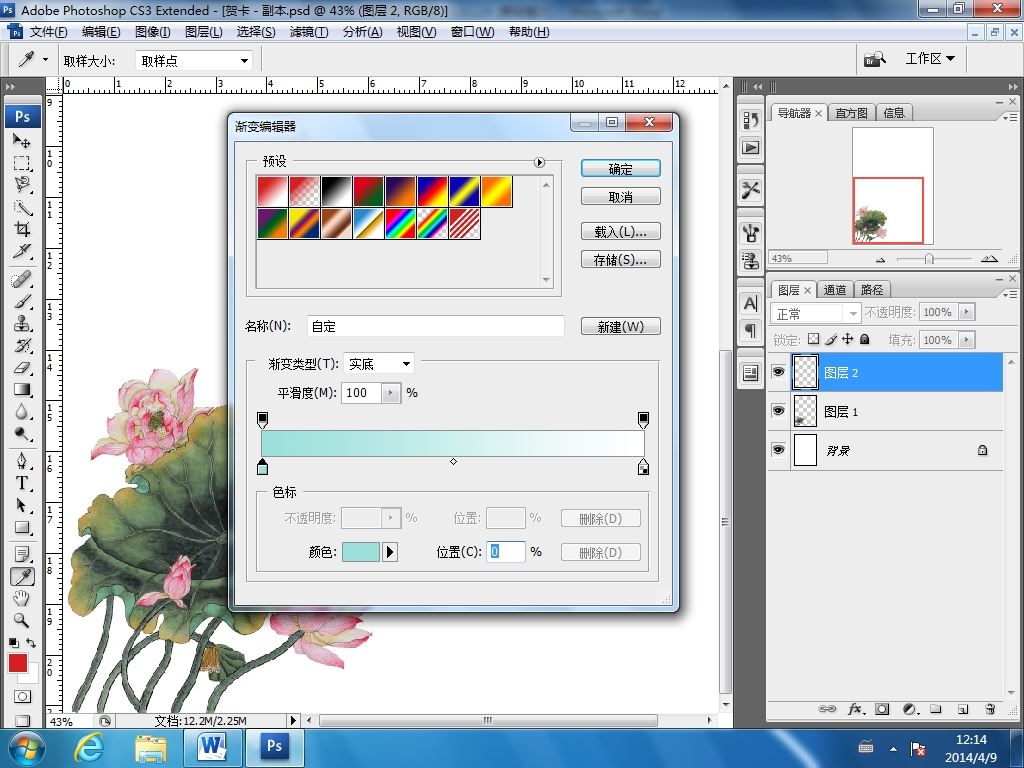Image resolution: width=1024 pixels, height=768 pixels.
Task: Select the Hand tool
Action: [22, 598]
